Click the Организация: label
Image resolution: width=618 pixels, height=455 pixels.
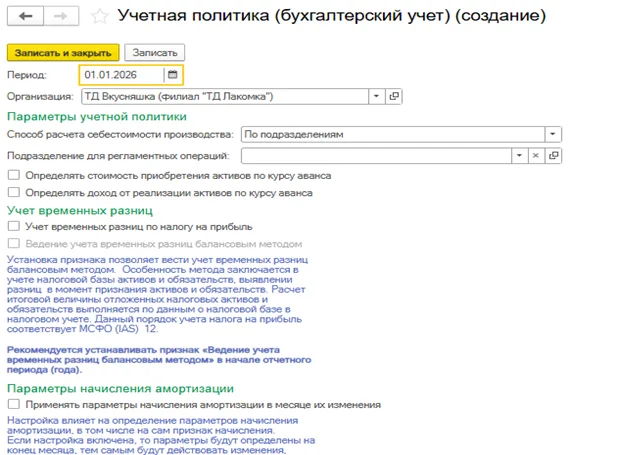(x=40, y=97)
